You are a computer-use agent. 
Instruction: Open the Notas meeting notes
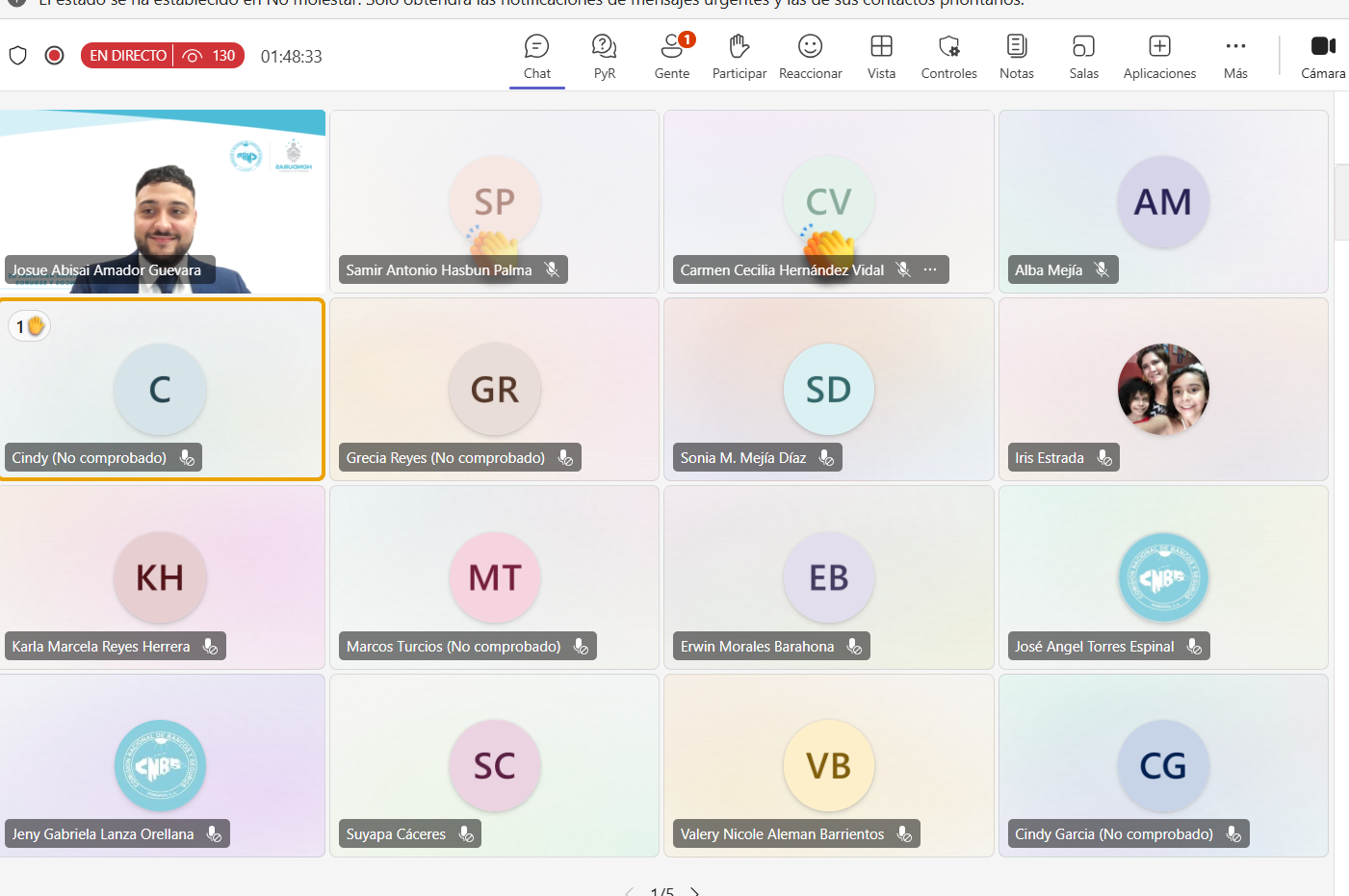point(1016,57)
